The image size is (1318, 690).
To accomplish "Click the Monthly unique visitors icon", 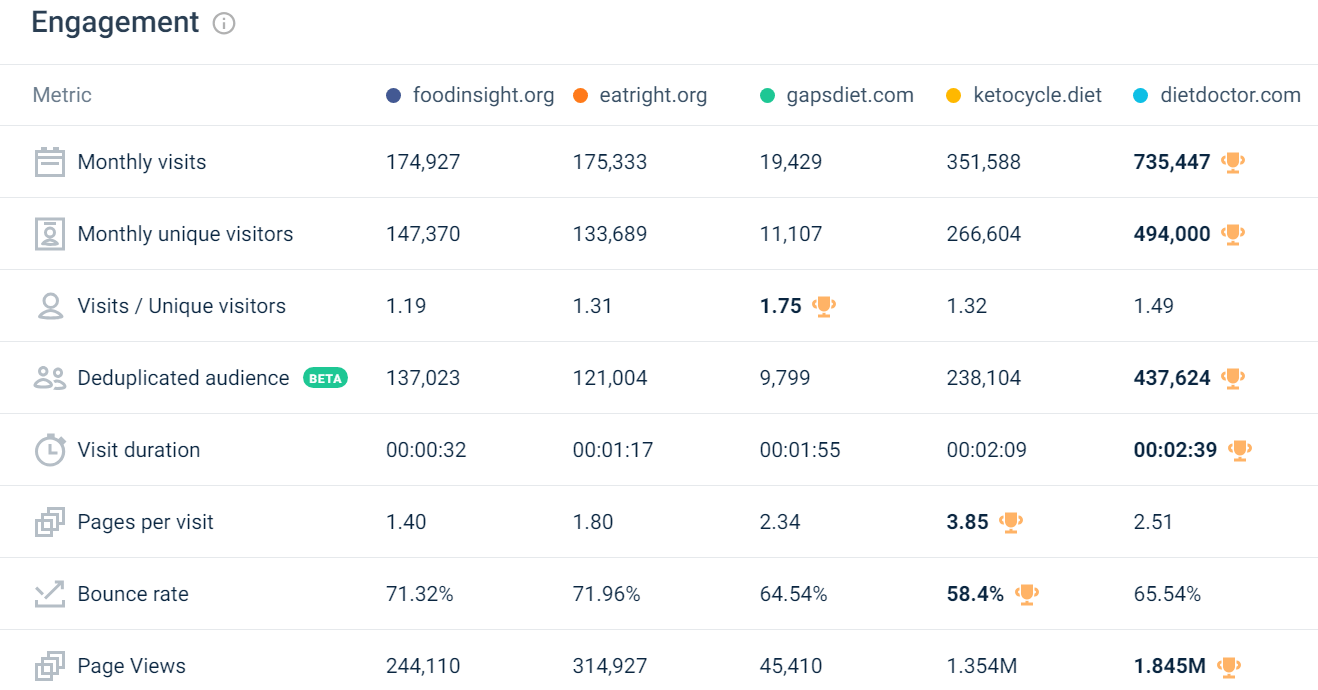I will coord(50,234).
